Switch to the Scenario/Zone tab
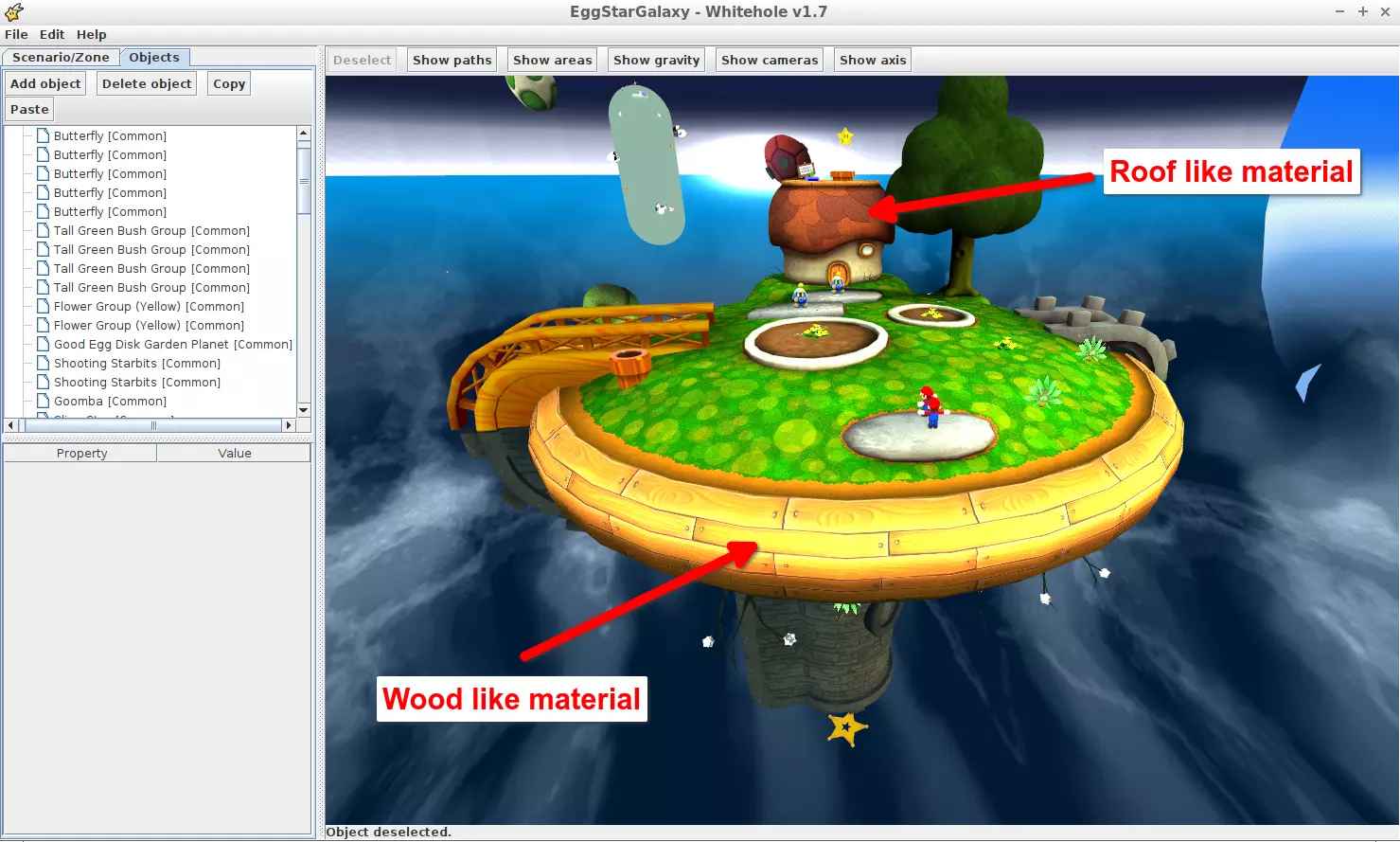This screenshot has height=842, width=1400. [x=61, y=57]
